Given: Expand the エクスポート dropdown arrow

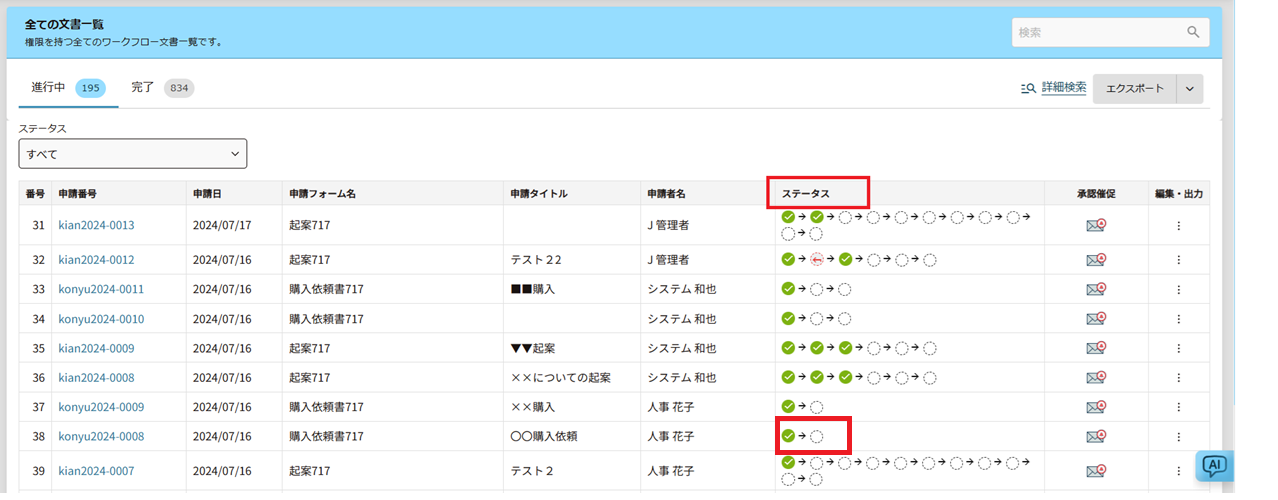Looking at the screenshot, I should [1189, 88].
